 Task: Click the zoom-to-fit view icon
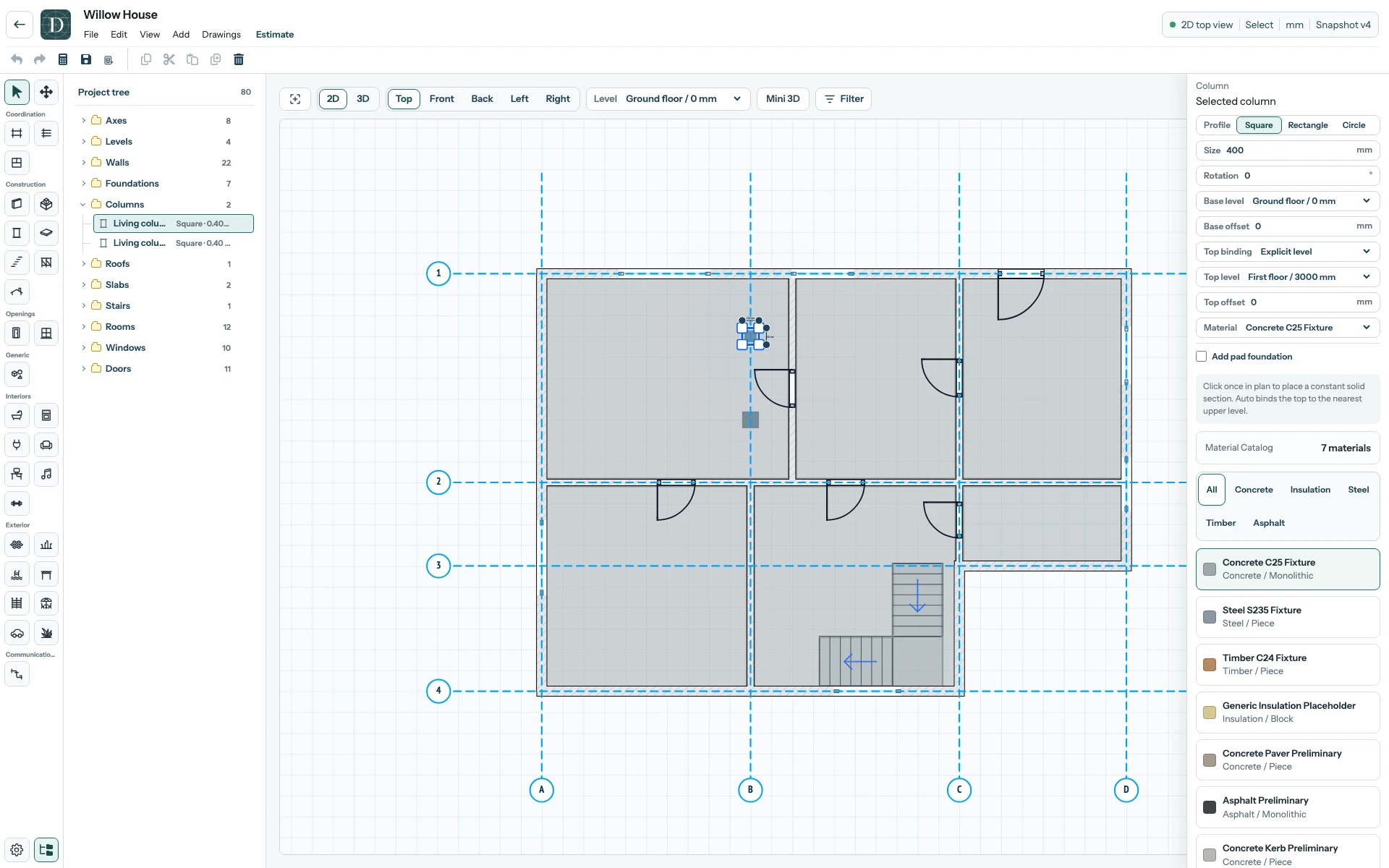295,99
